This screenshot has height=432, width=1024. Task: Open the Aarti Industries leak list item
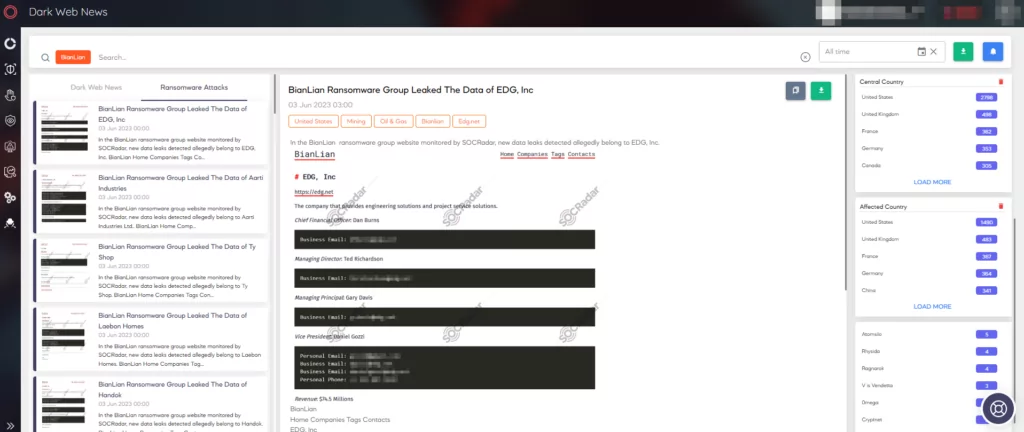pos(152,201)
